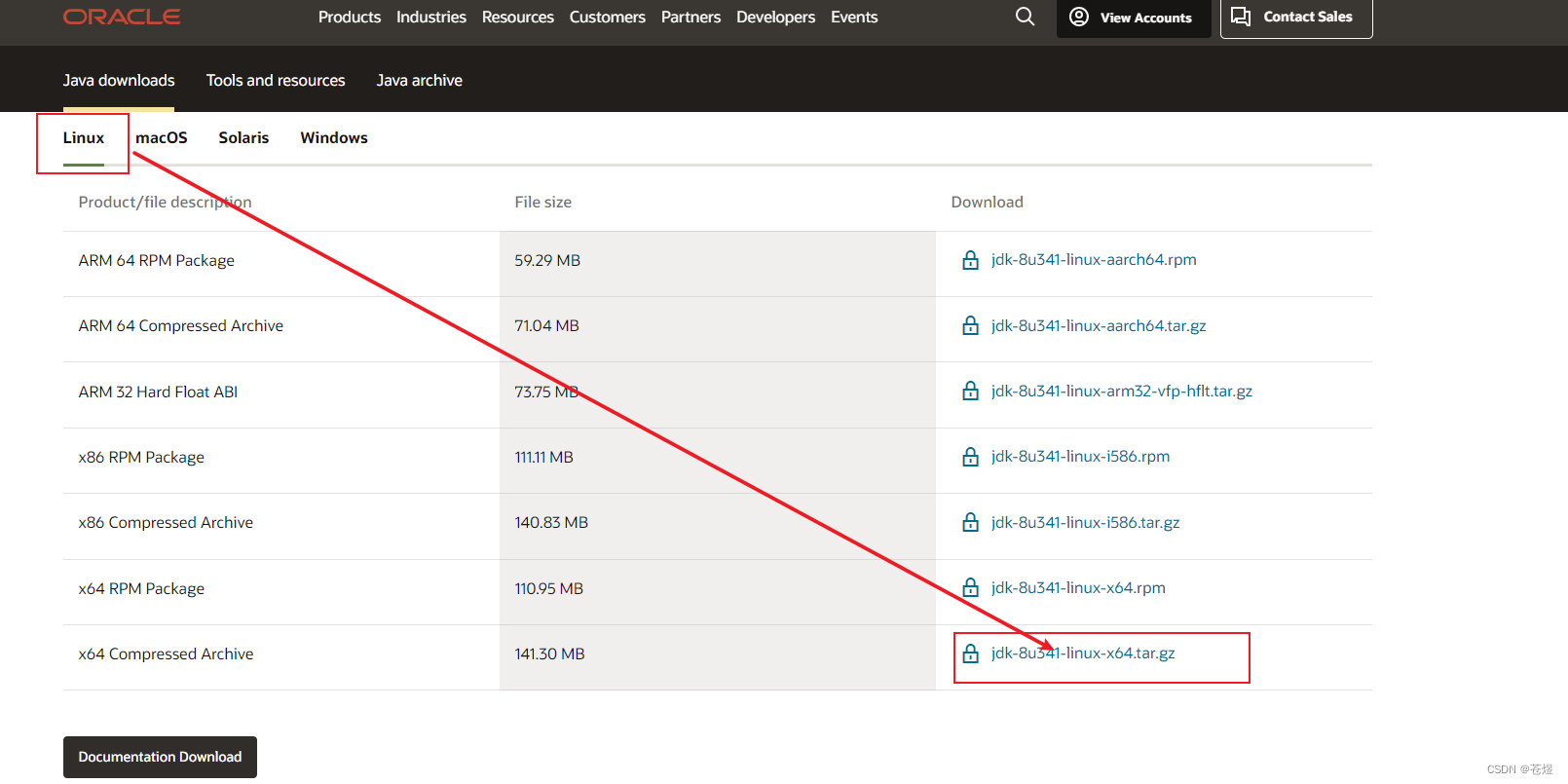Switch to the Windows platform tab
This screenshot has height=784, width=1568.
334,137
